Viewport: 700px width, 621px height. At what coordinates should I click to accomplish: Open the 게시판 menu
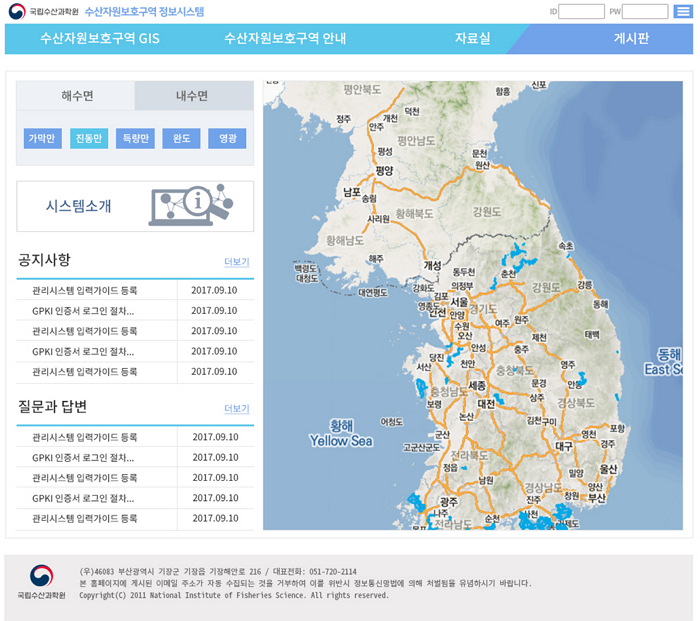point(631,39)
